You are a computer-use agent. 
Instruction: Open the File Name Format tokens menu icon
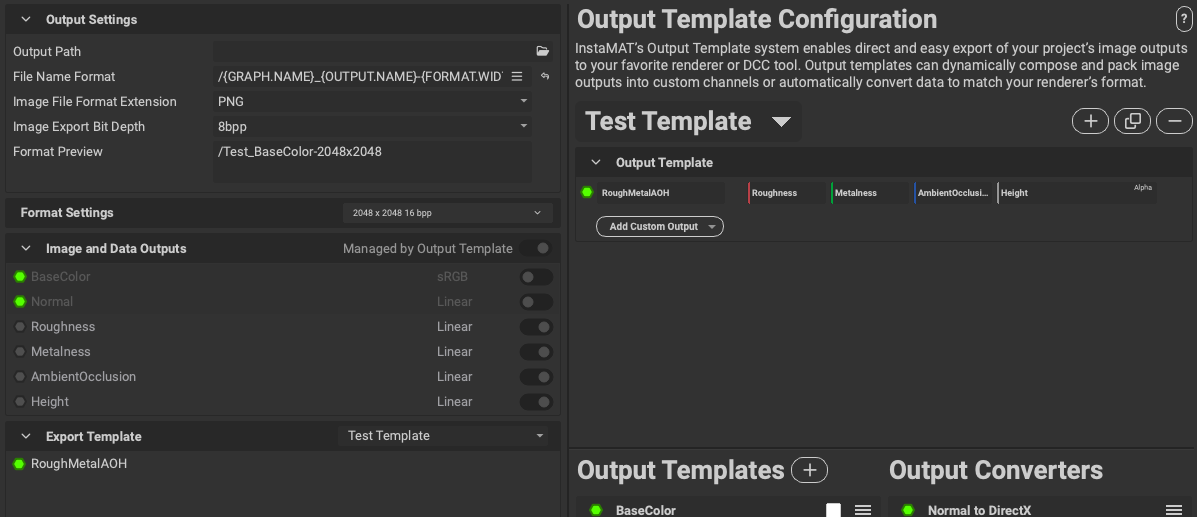pyautogui.click(x=517, y=77)
